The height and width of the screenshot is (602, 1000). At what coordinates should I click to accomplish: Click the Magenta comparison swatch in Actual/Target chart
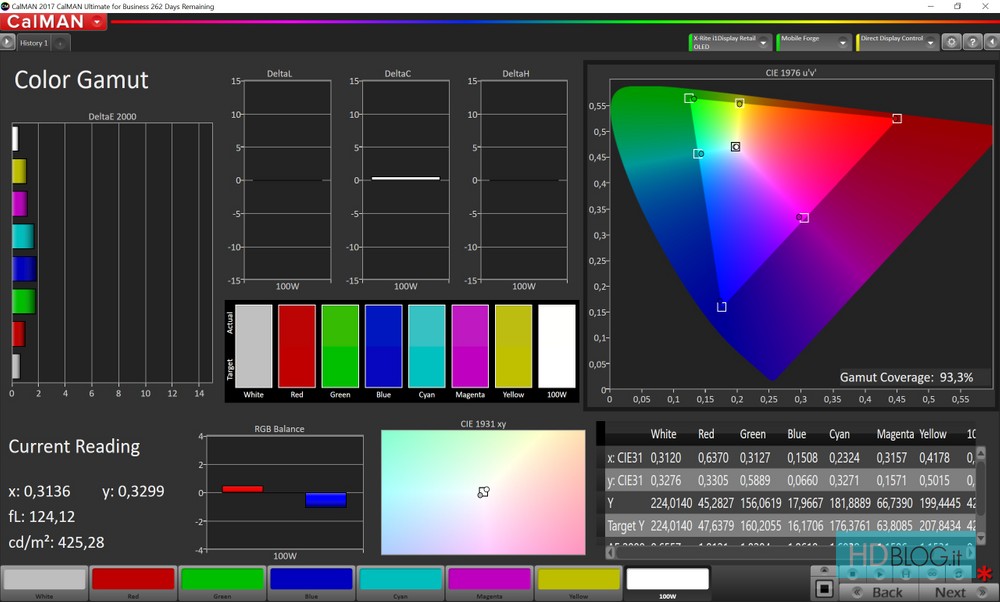point(470,346)
